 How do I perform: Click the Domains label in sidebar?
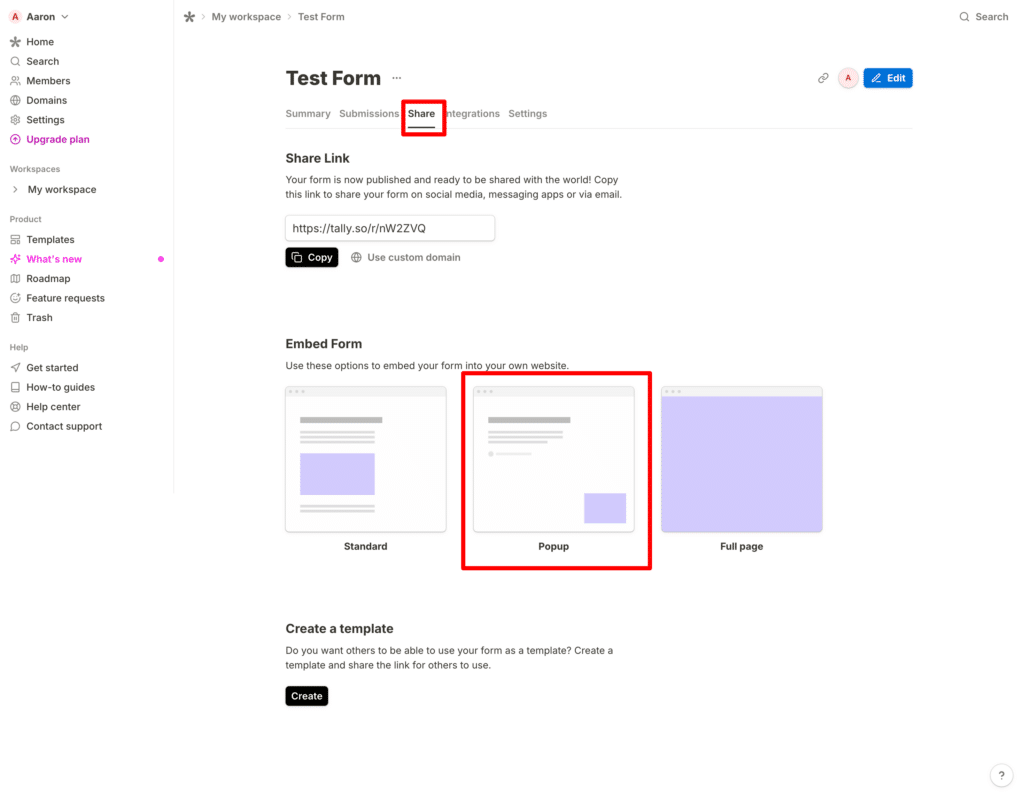tap(46, 101)
